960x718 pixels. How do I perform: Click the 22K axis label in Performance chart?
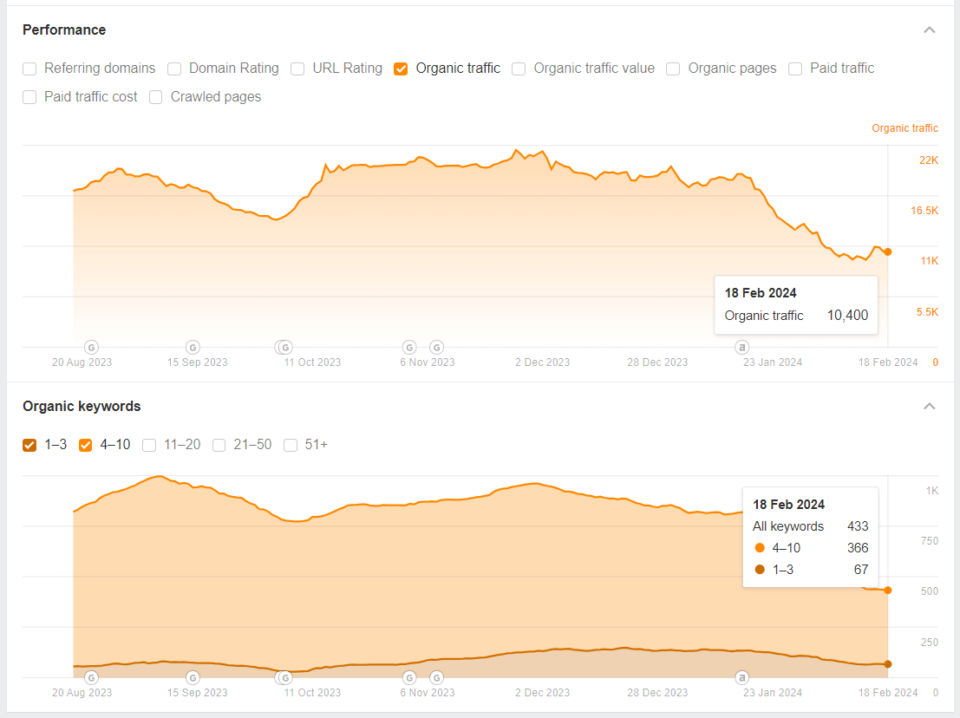[928, 160]
